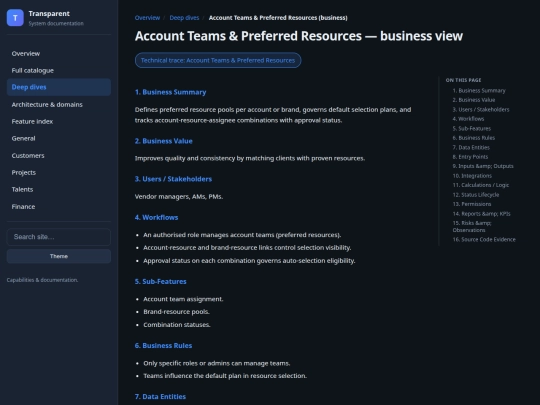Follow the Deep dives breadcrumb link
Screen dimensions: 540x405
(x=184, y=18)
